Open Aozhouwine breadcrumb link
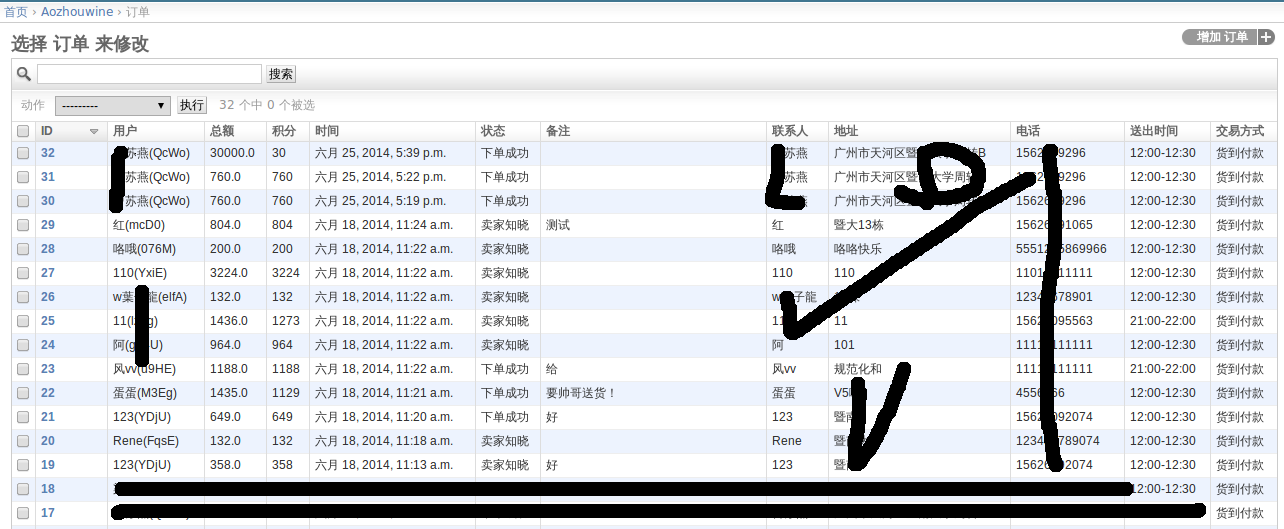 coord(78,12)
